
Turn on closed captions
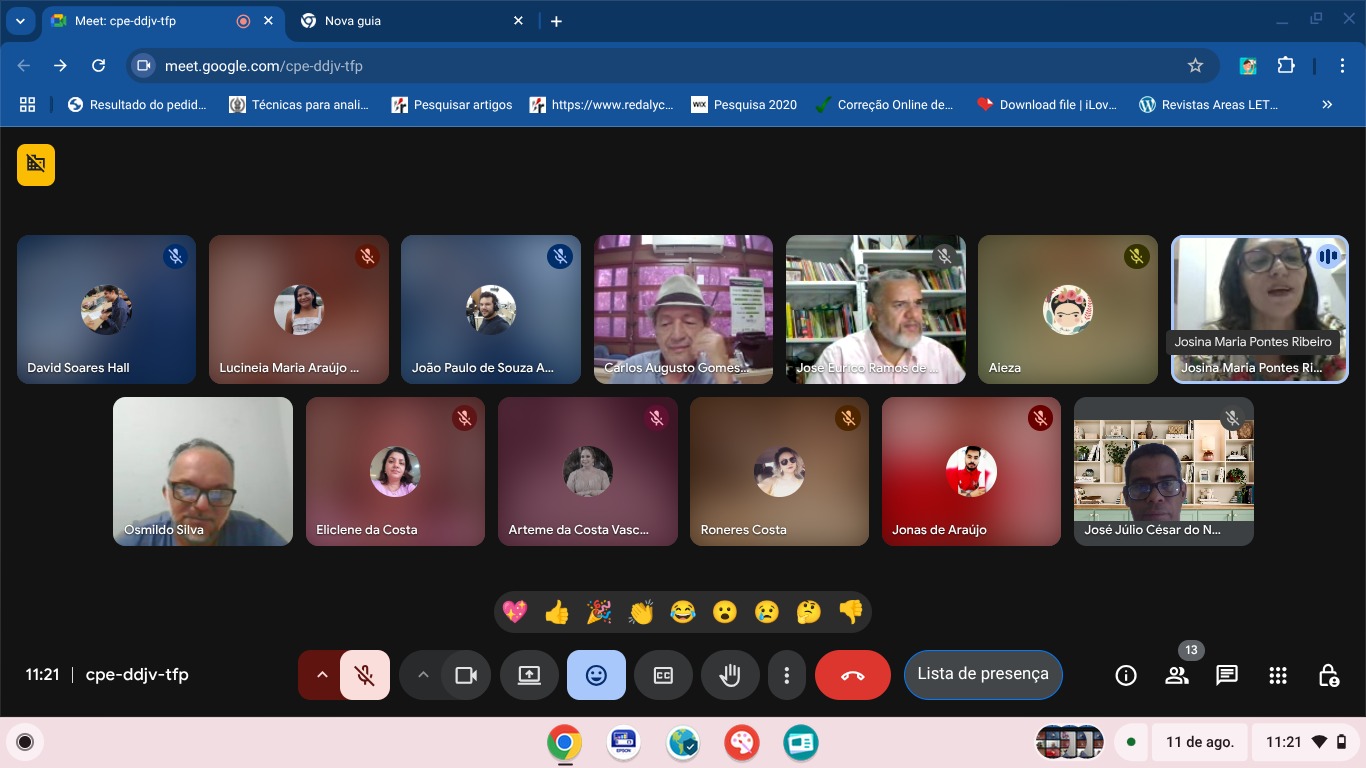(x=663, y=675)
